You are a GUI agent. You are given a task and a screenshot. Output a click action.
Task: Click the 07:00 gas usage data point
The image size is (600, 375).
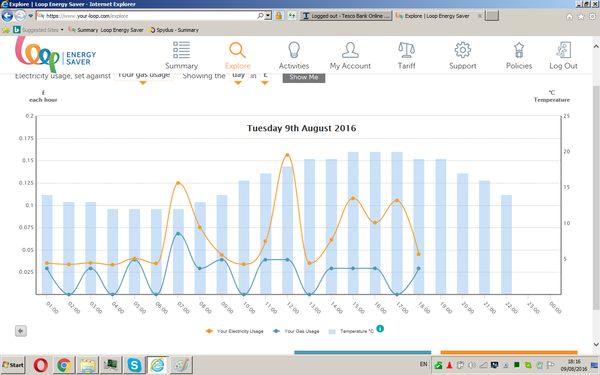click(x=178, y=233)
